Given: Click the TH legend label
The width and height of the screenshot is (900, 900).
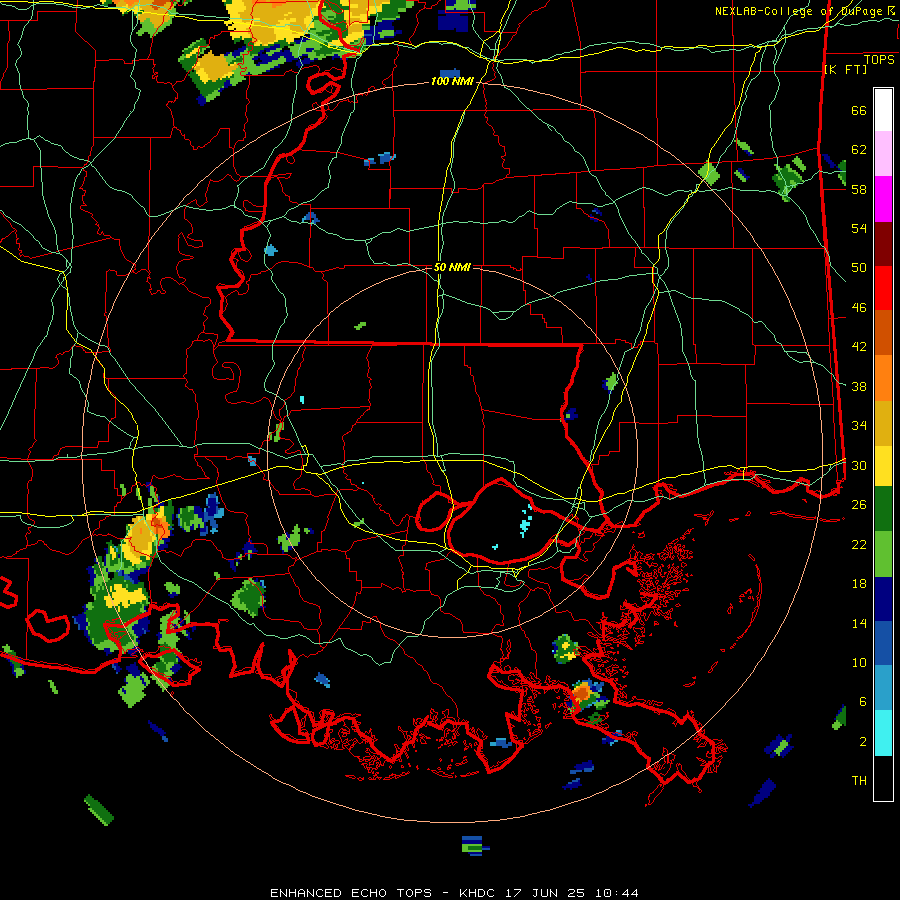Looking at the screenshot, I should 859,781.
